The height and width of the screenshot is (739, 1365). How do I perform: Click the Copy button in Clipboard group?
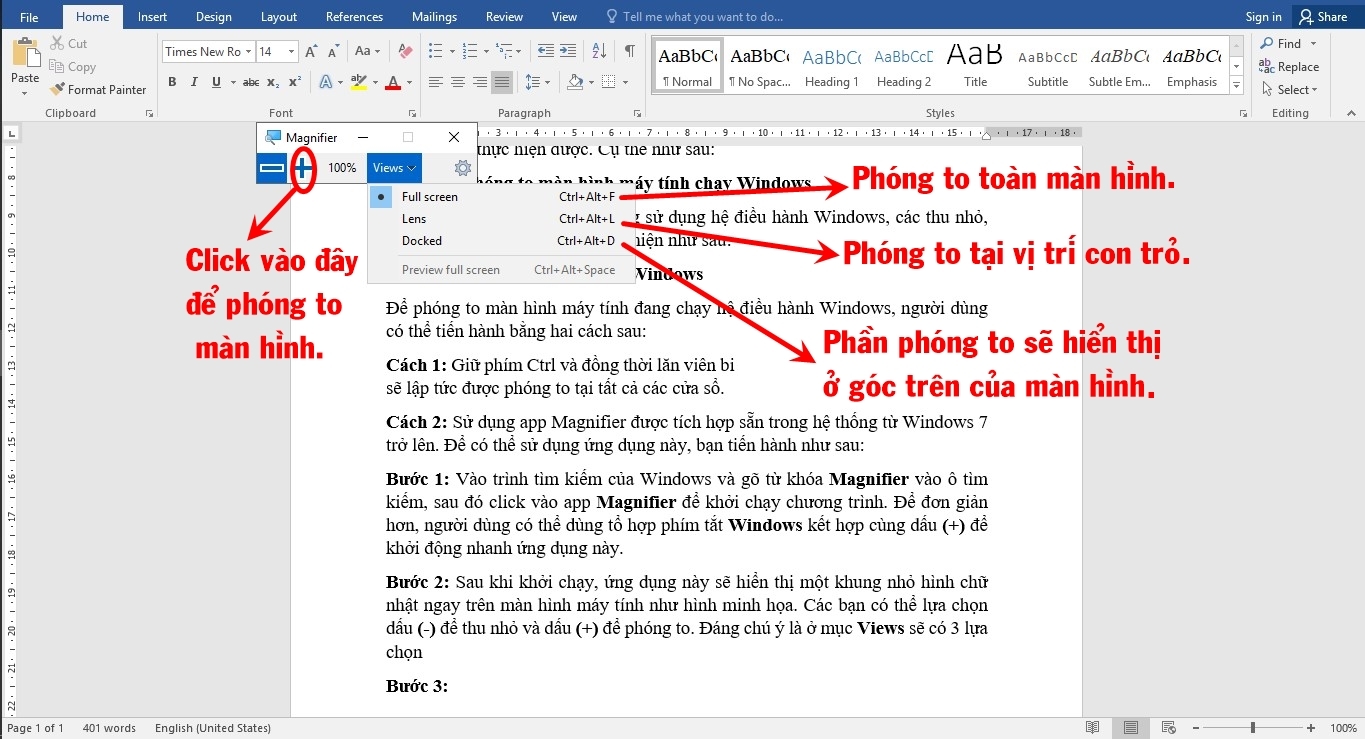[72, 67]
